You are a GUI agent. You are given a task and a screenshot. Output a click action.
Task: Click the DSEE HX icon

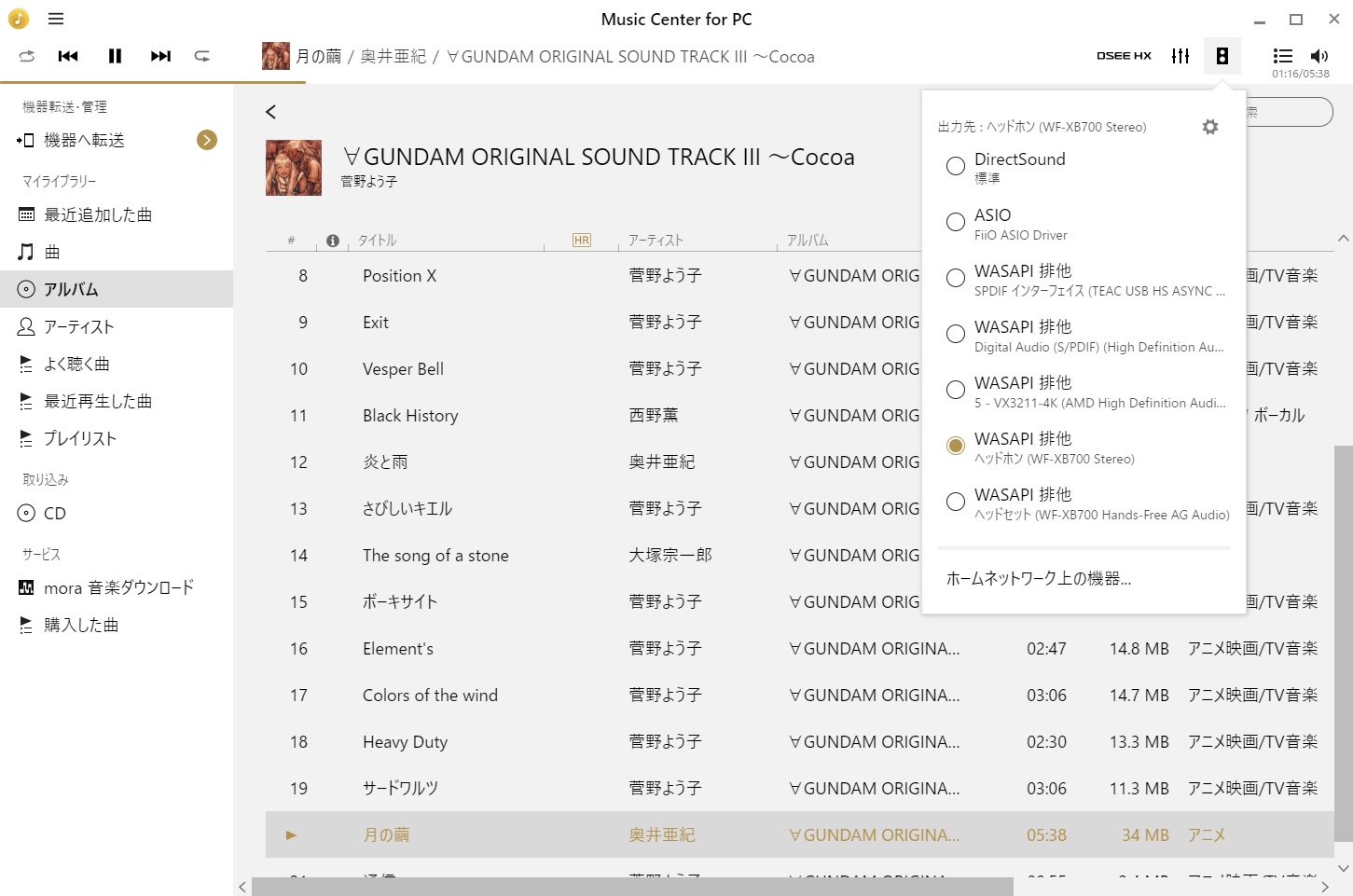(x=1124, y=56)
